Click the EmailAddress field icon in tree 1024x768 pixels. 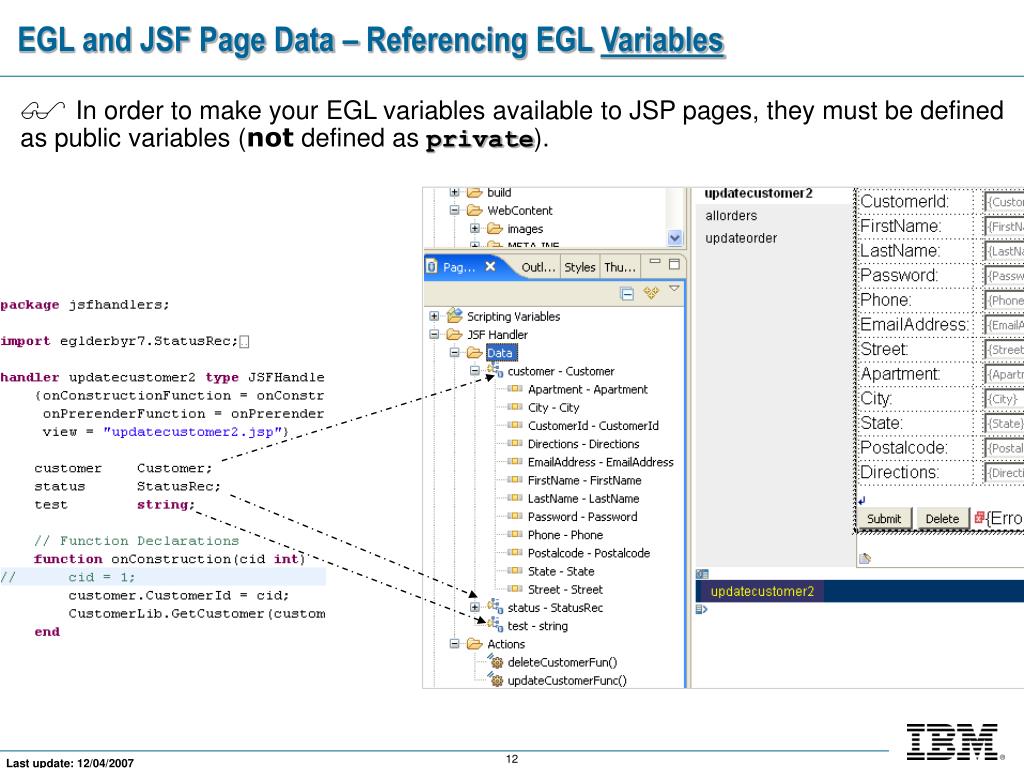(515, 462)
